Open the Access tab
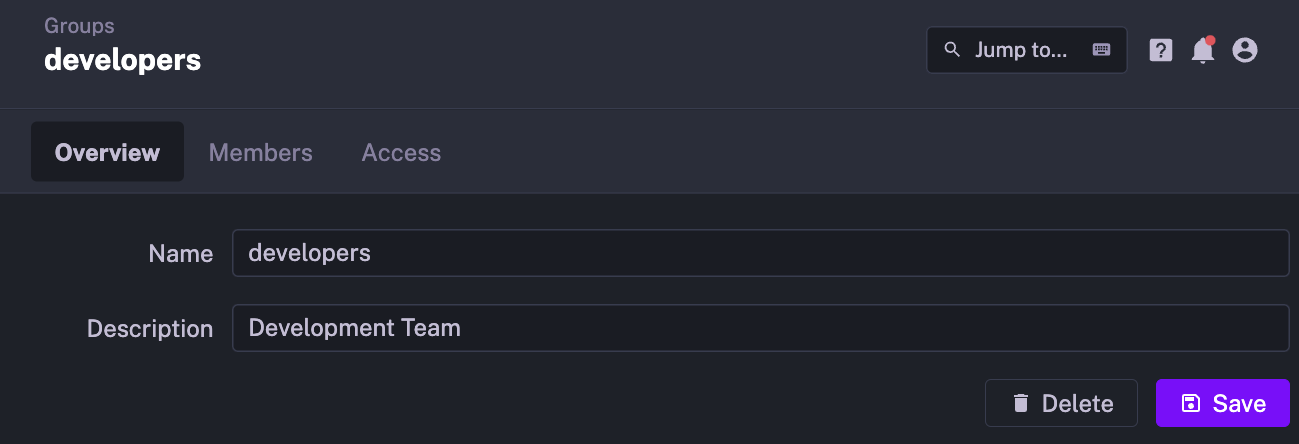The height and width of the screenshot is (444, 1299). click(x=401, y=153)
